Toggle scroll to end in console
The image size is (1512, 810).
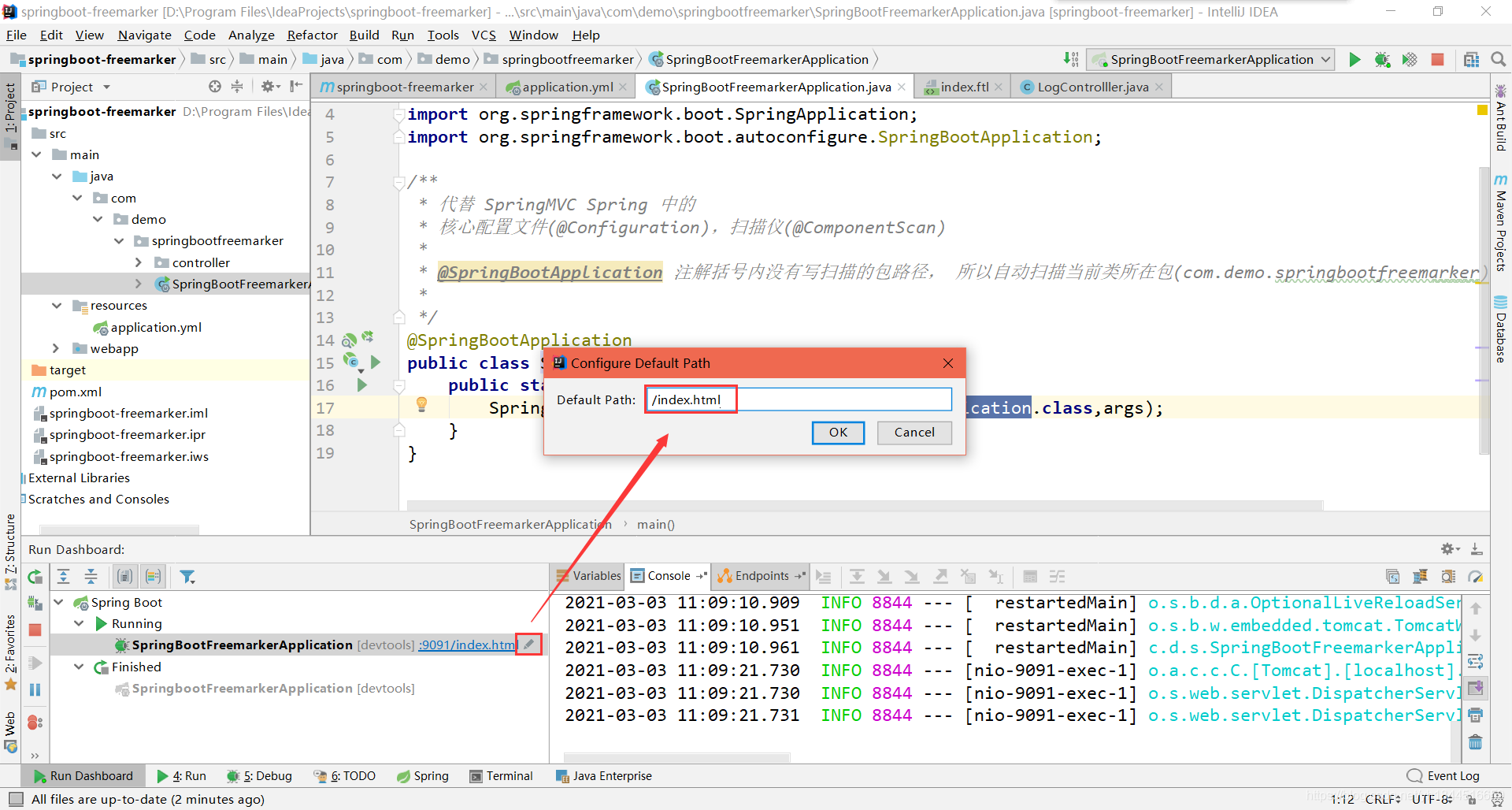tap(1476, 688)
